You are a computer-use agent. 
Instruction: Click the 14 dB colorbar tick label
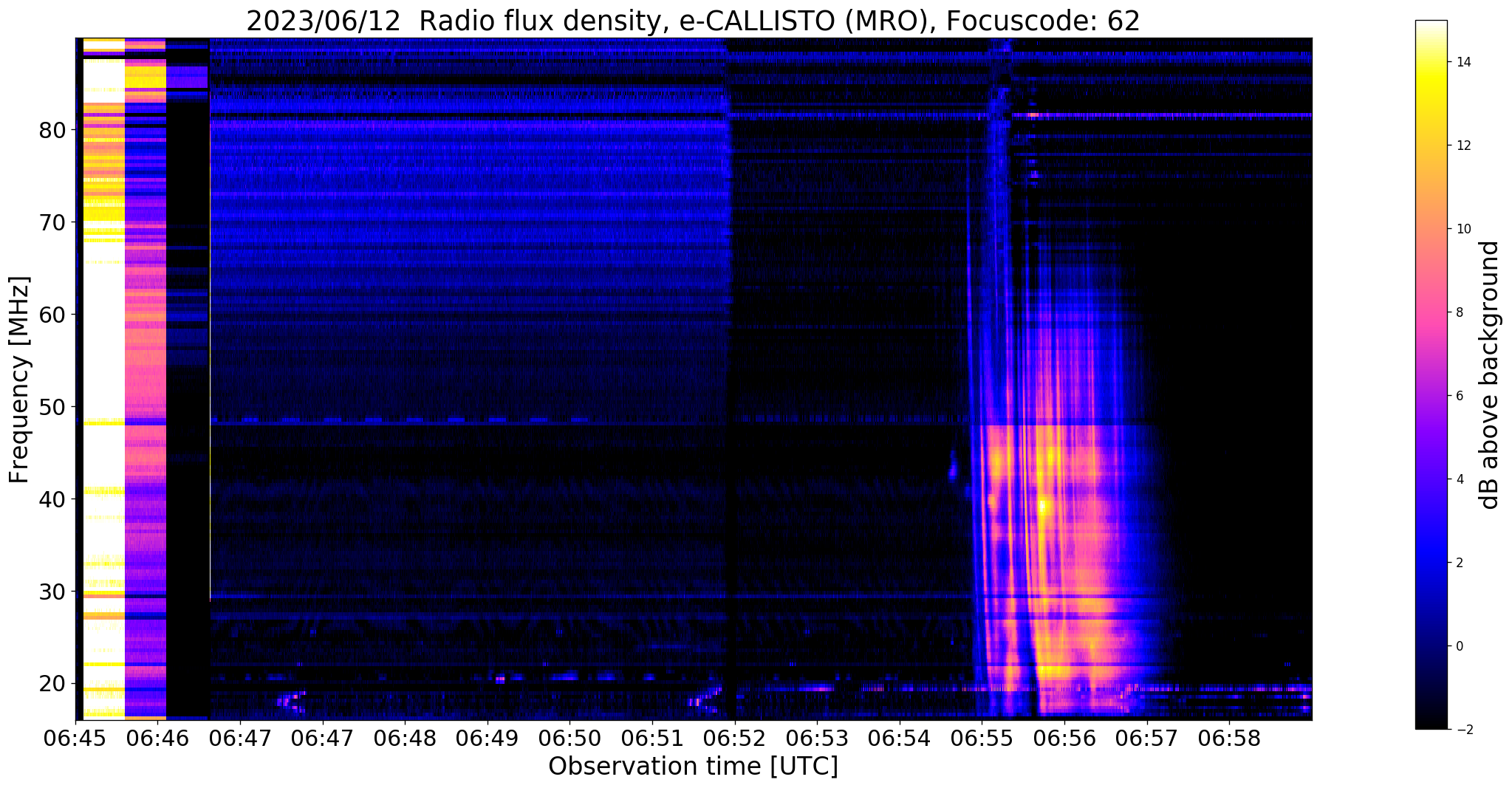tap(1462, 62)
